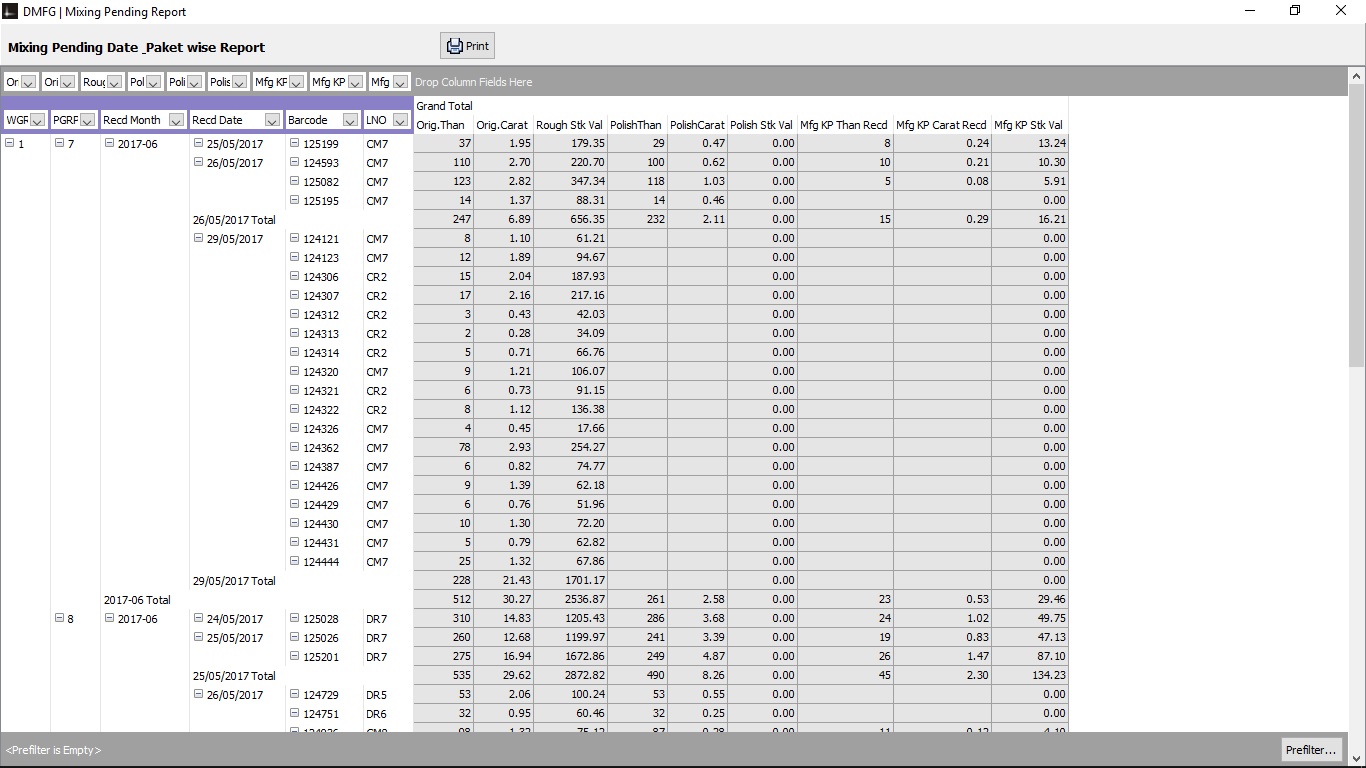Click the printer icon in the toolbar
1366x768 pixels.
click(455, 46)
